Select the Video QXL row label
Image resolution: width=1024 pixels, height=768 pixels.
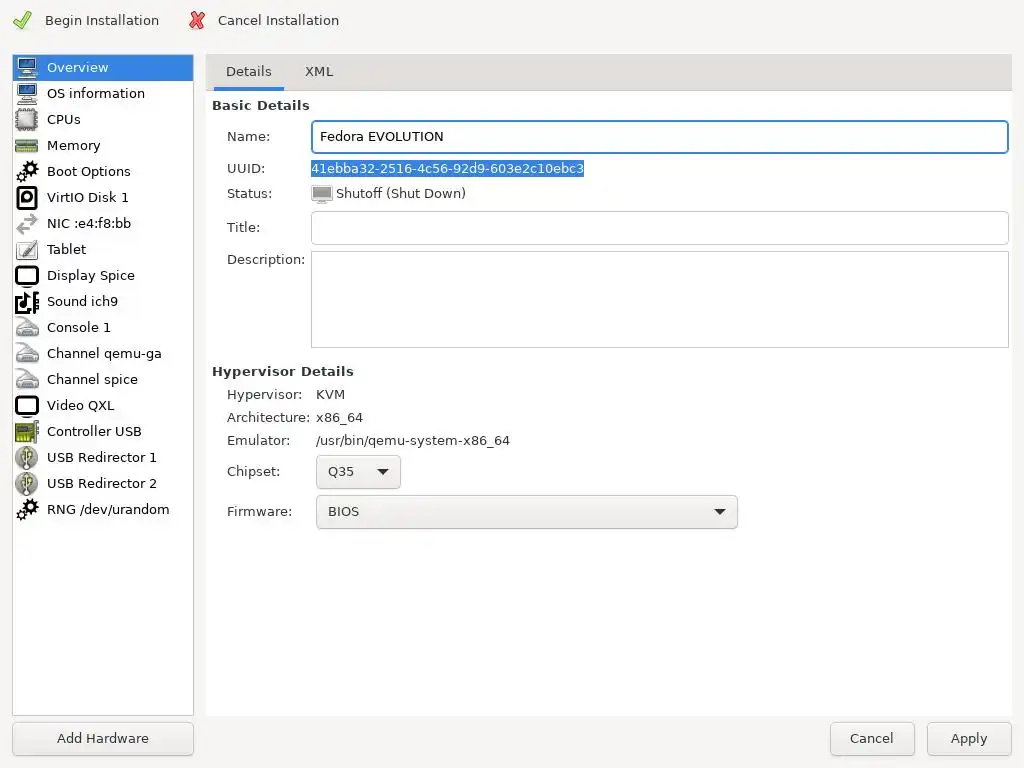pyautogui.click(x=80, y=406)
